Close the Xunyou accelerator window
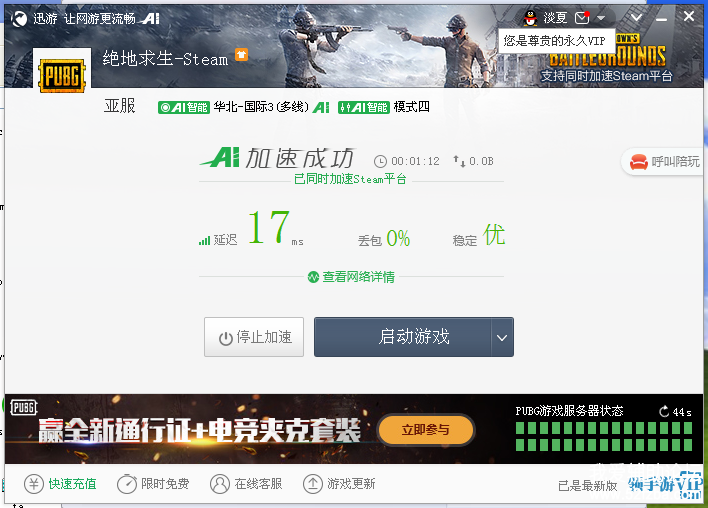The height and width of the screenshot is (508, 708). [689, 16]
